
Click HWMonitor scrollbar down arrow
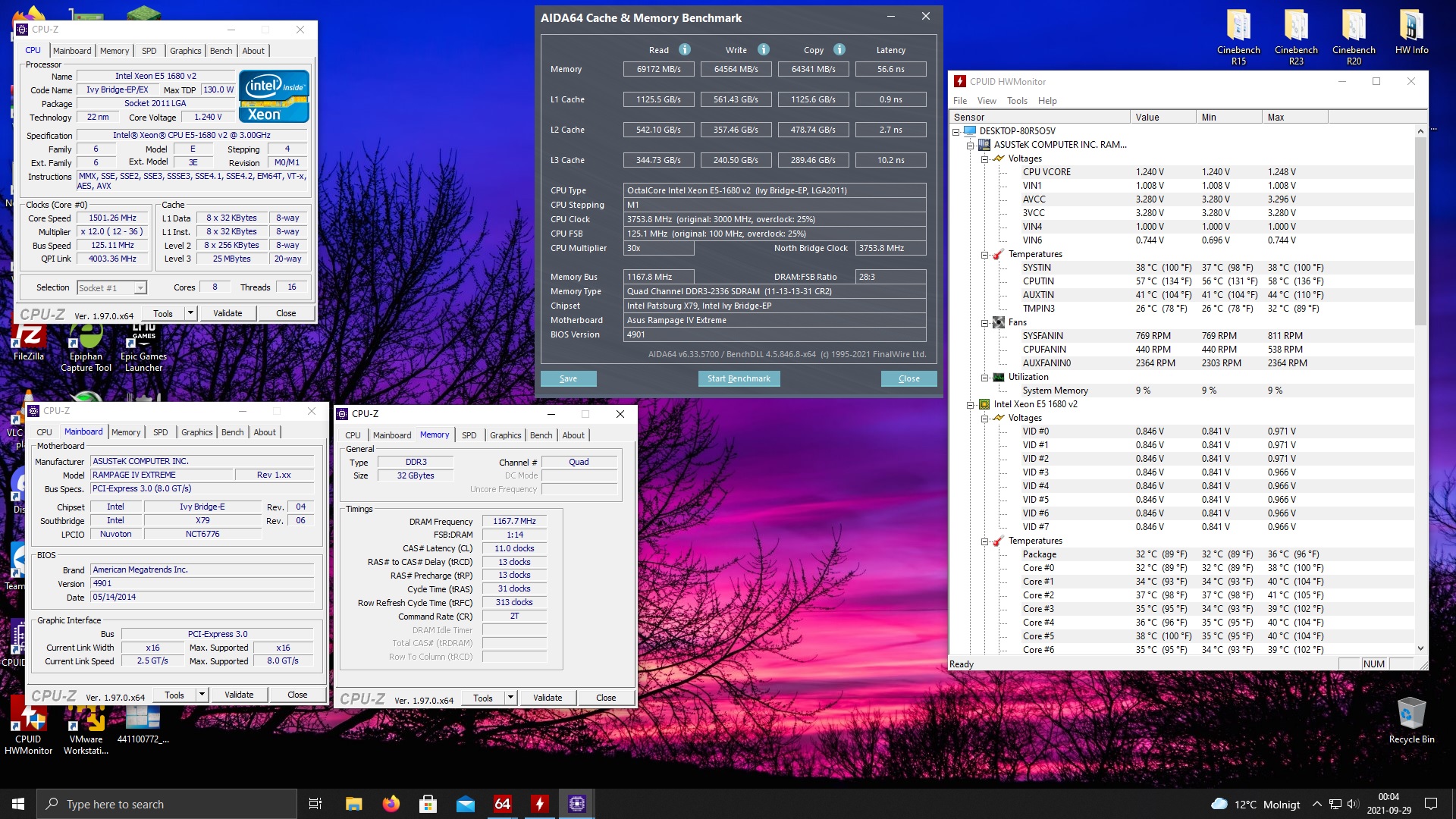1420,648
